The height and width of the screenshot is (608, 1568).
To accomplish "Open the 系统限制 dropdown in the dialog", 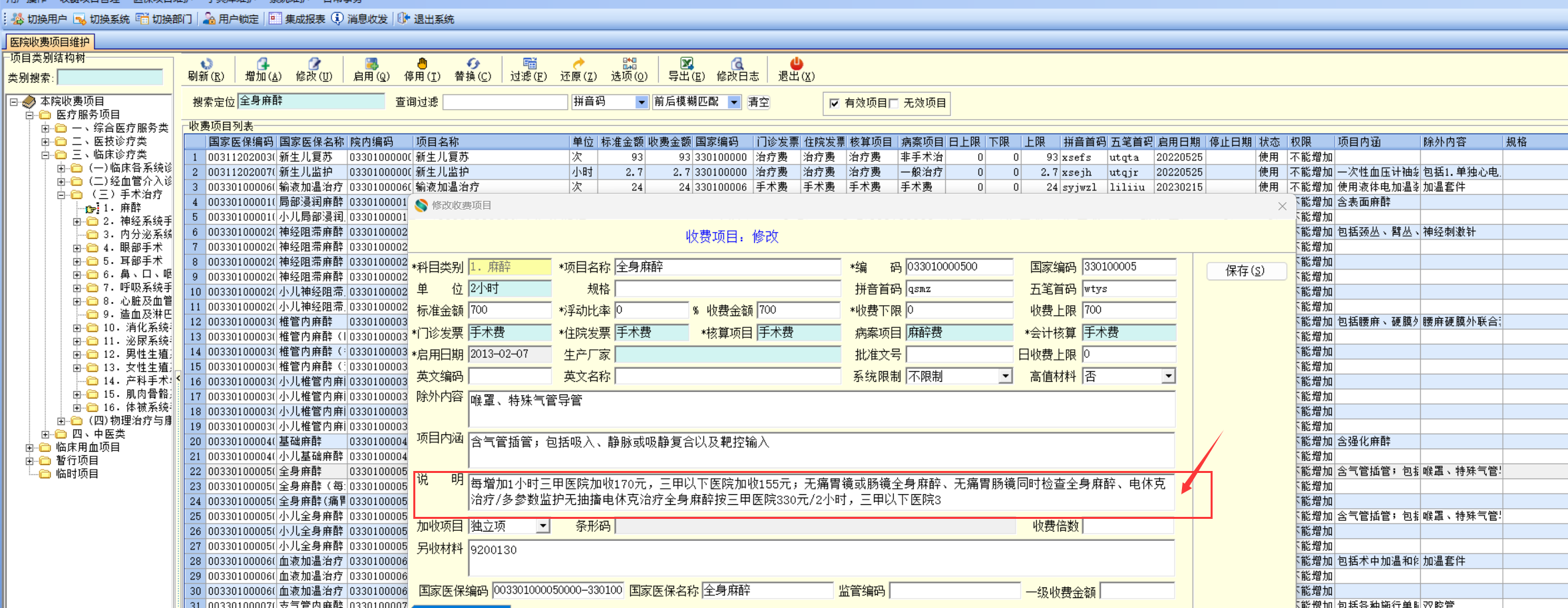I will tap(1005, 377).
